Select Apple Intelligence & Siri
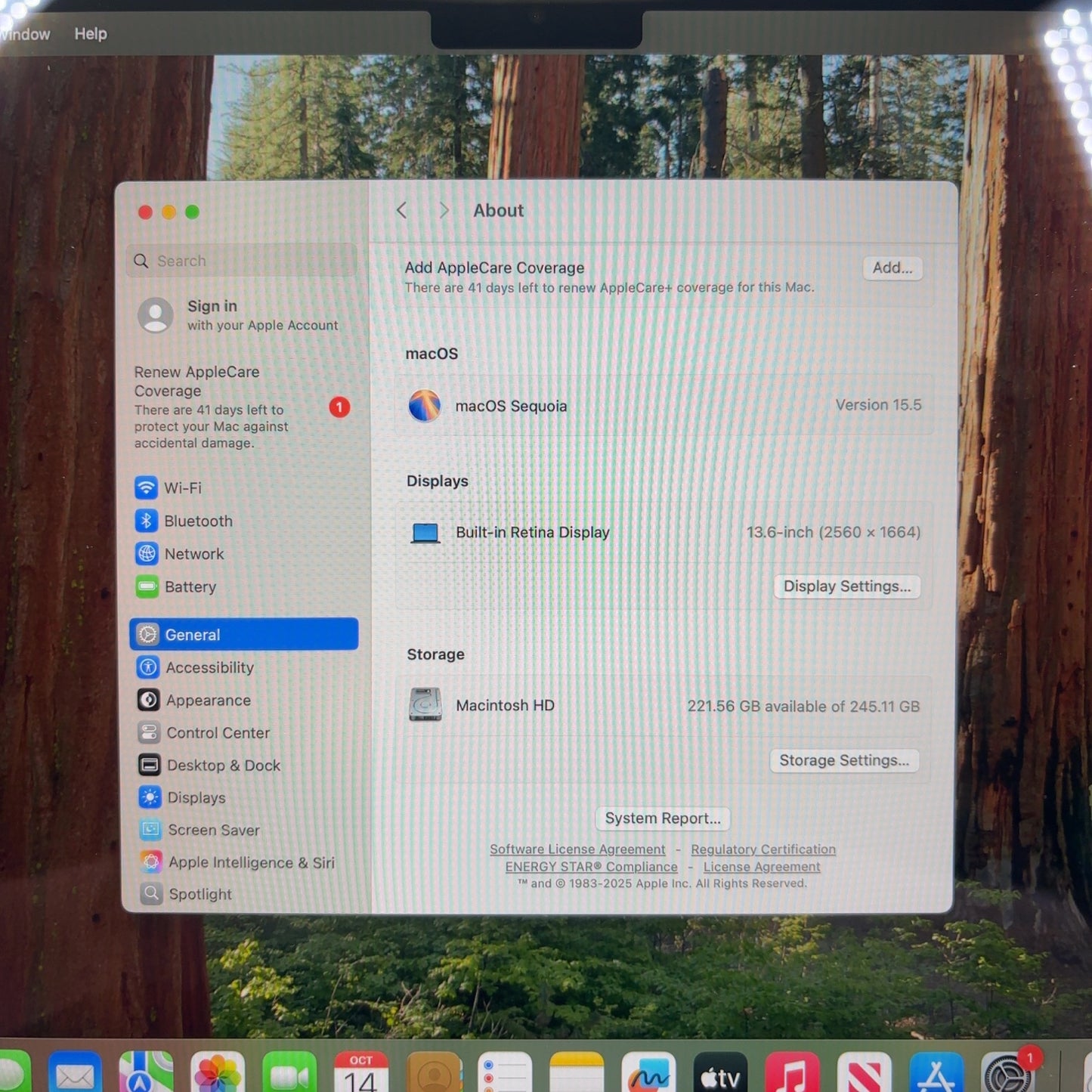This screenshot has width=1092, height=1092. (x=250, y=862)
